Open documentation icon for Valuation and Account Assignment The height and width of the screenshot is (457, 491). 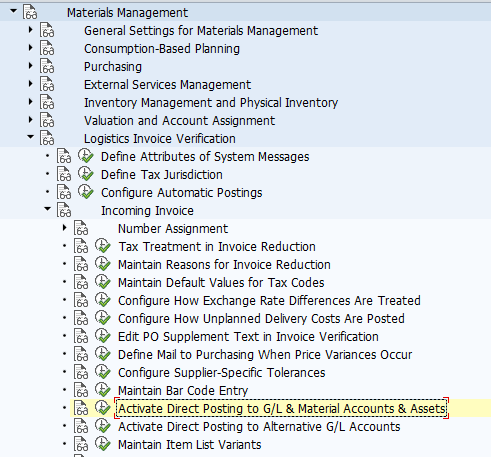tap(47, 120)
